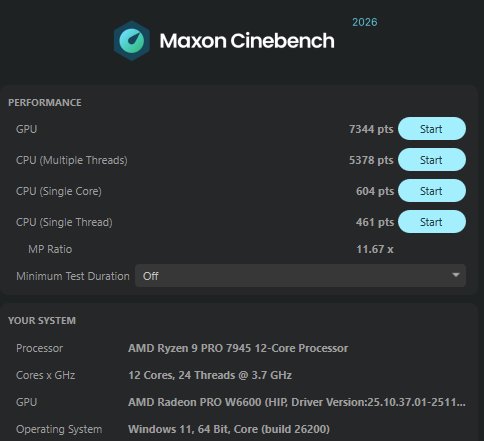This screenshot has width=484, height=441.
Task: Start the CPU Single Thread benchmark
Action: click(x=432, y=222)
